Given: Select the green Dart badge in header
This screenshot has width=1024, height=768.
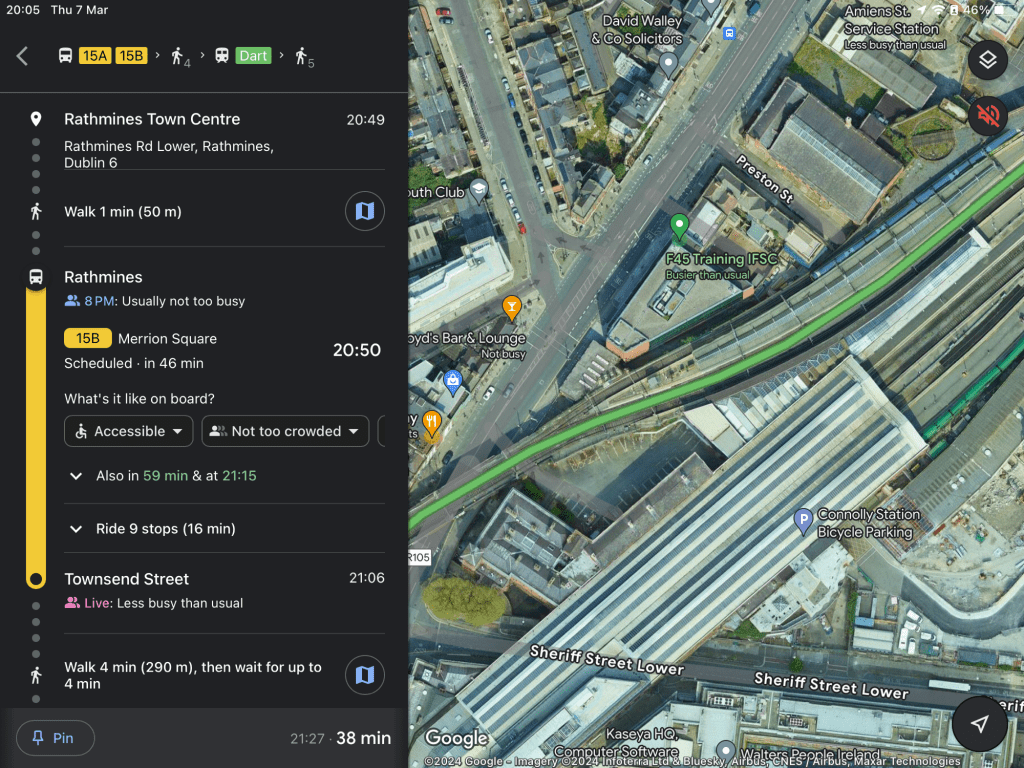Looking at the screenshot, I should click(253, 56).
